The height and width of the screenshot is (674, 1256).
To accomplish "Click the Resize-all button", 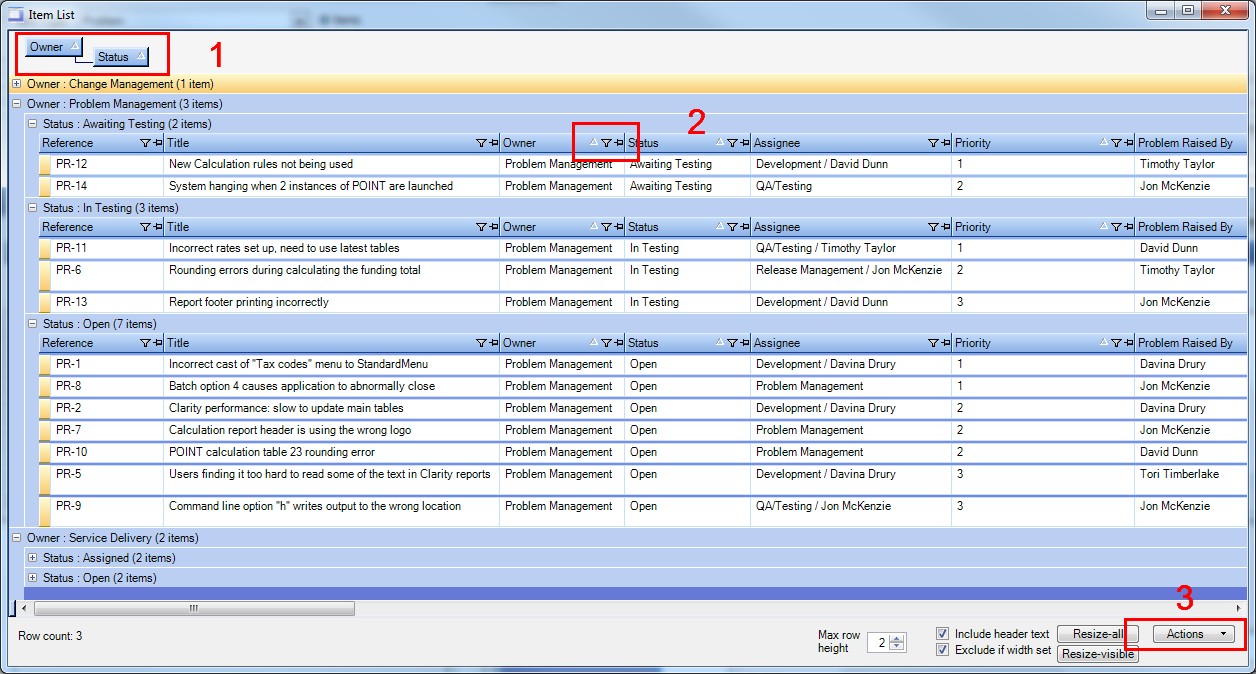I will pyautogui.click(x=1098, y=634).
